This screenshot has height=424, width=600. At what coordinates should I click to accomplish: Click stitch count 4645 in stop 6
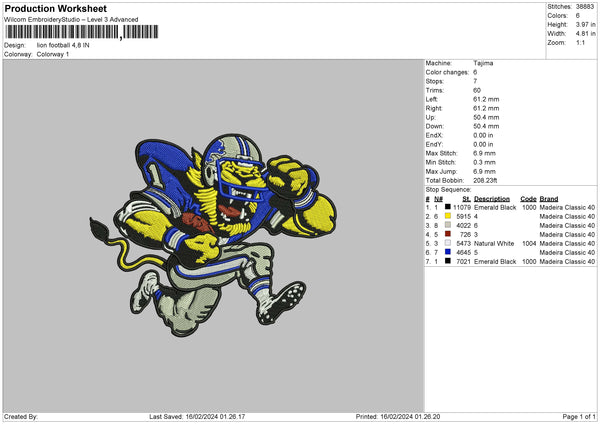(463, 253)
